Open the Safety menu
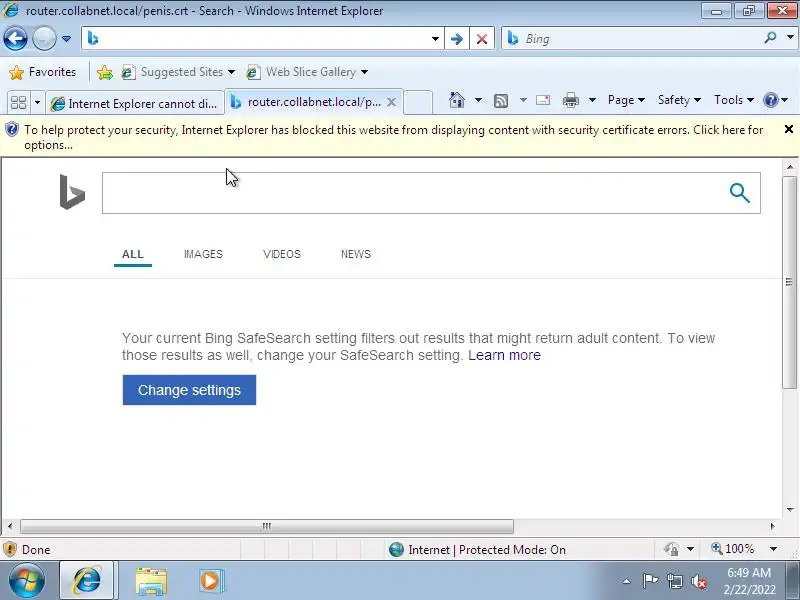Image resolution: width=800 pixels, height=600 pixels. point(679,100)
